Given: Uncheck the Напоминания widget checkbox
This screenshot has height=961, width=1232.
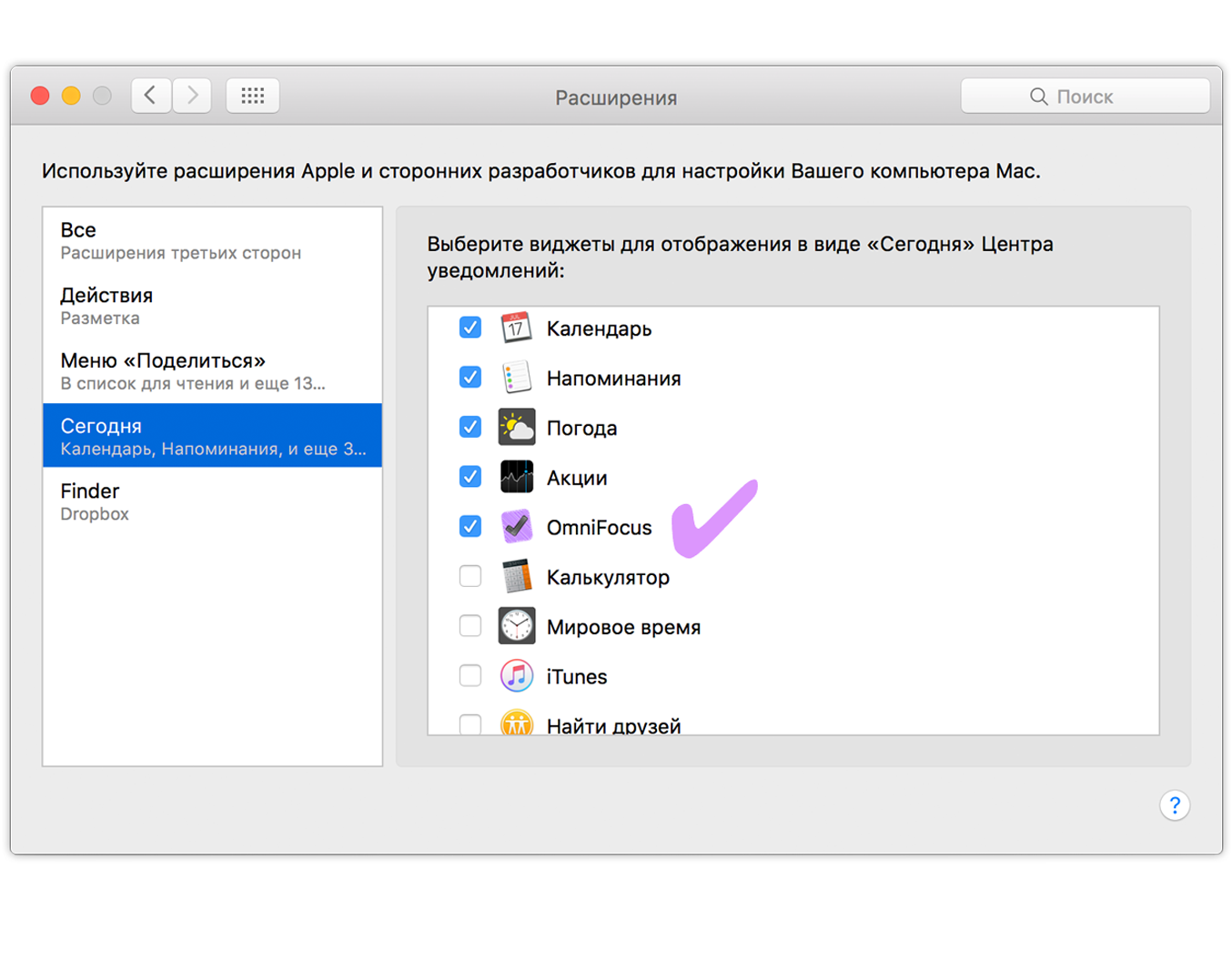Looking at the screenshot, I should coord(470,377).
